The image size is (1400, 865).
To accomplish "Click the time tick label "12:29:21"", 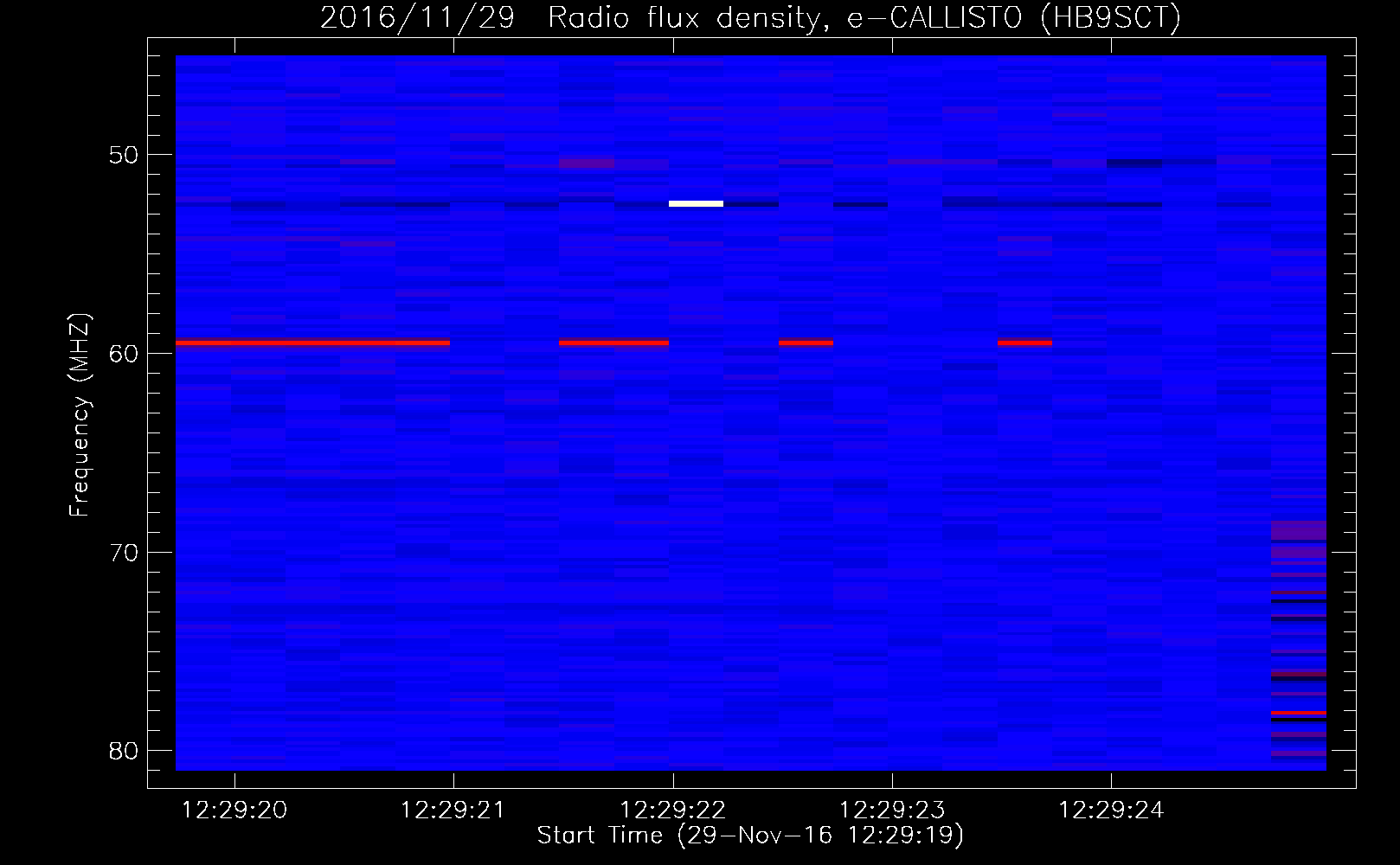I will pos(453,811).
